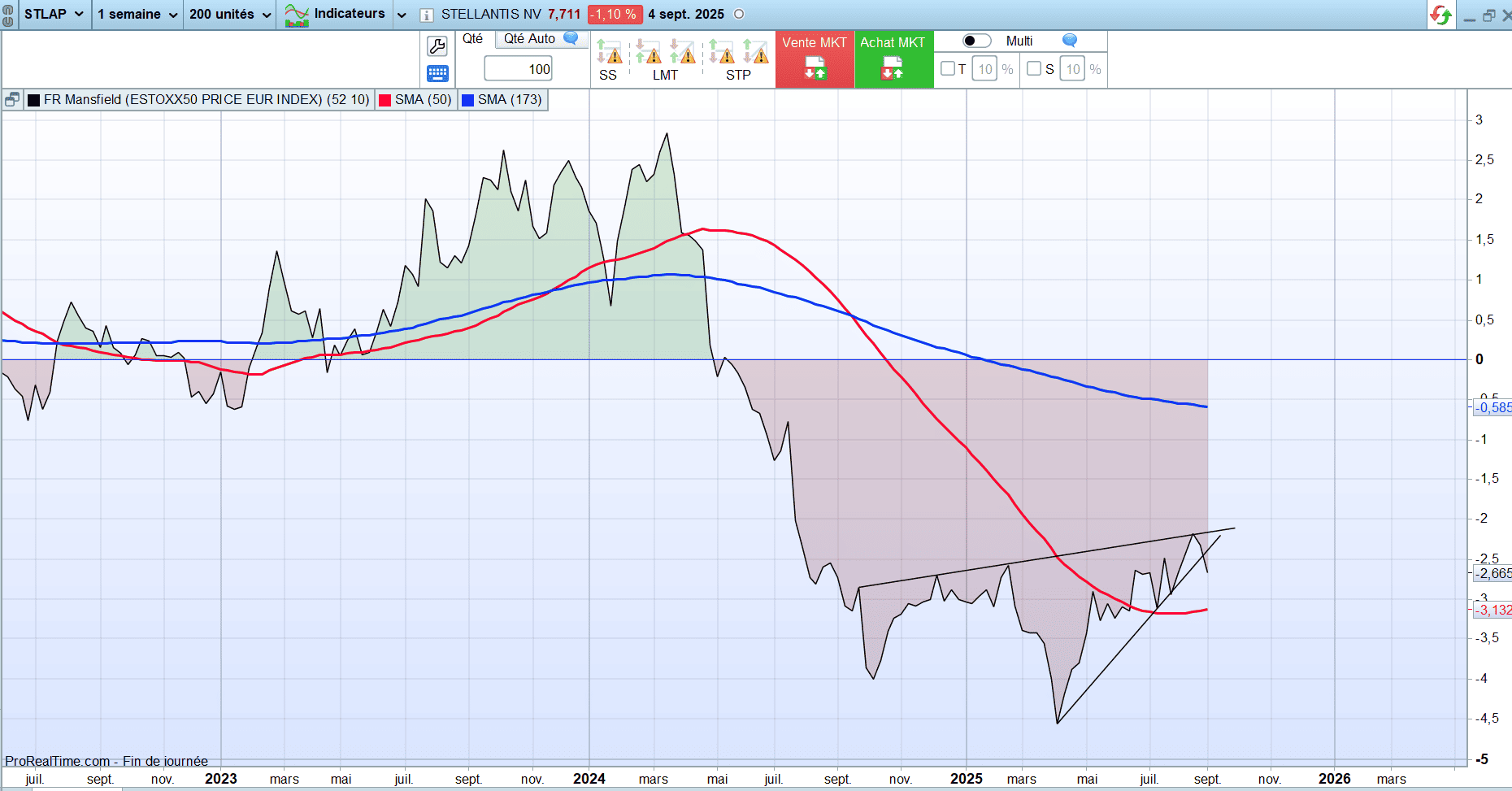Image resolution: width=1512 pixels, height=791 pixels.
Task: Expand the 1 semaine timeframe dropdown
Action: (137, 15)
